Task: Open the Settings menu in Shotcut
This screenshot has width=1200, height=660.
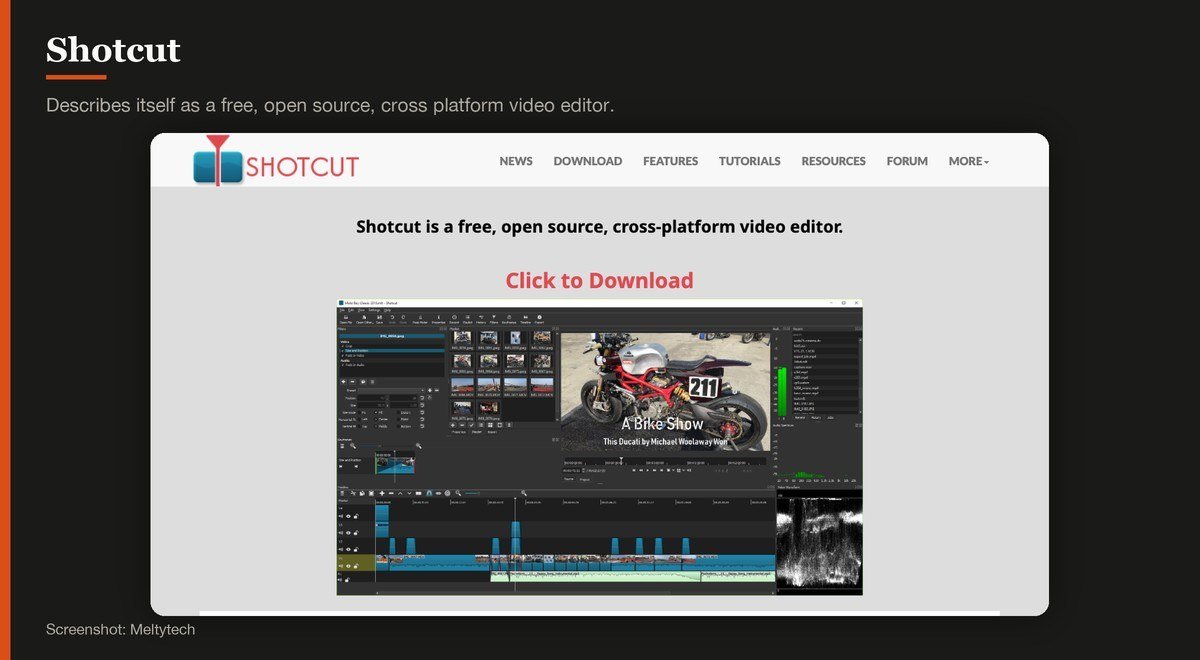Action: pos(374,310)
